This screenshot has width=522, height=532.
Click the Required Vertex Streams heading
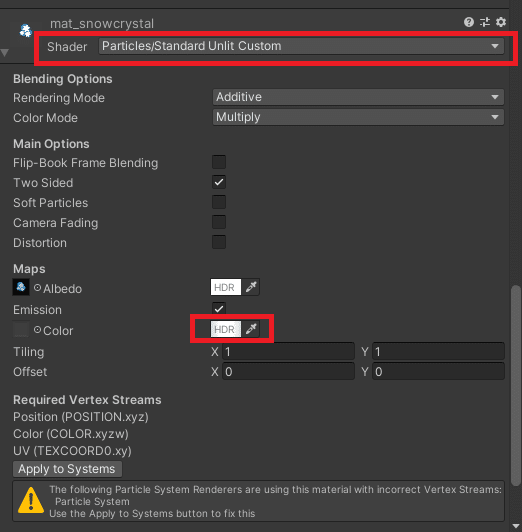point(87,400)
